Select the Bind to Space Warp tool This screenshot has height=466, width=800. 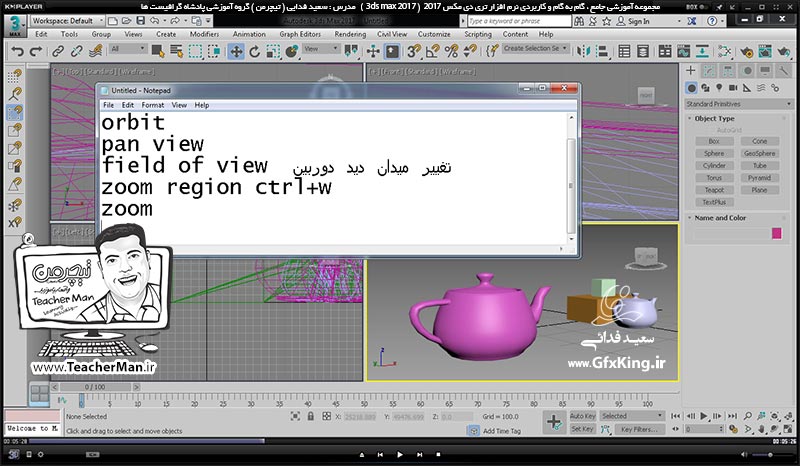tap(95, 52)
